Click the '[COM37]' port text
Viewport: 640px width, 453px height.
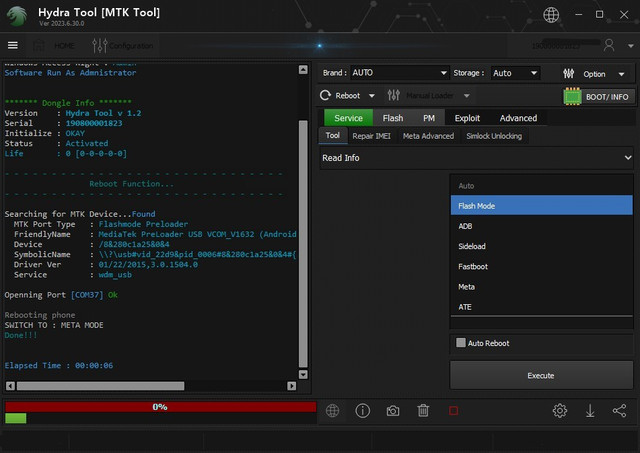pyautogui.click(x=87, y=295)
